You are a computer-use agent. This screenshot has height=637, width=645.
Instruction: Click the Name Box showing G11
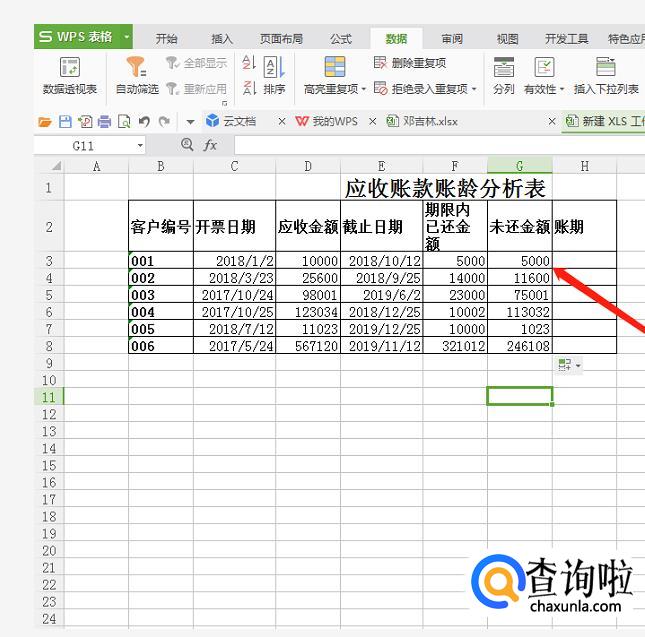point(84,146)
